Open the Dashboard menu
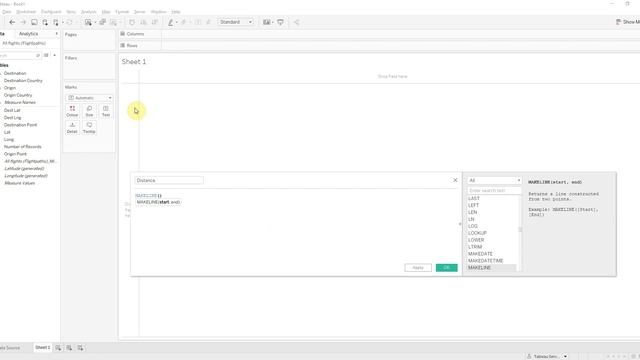 [x=51, y=12]
